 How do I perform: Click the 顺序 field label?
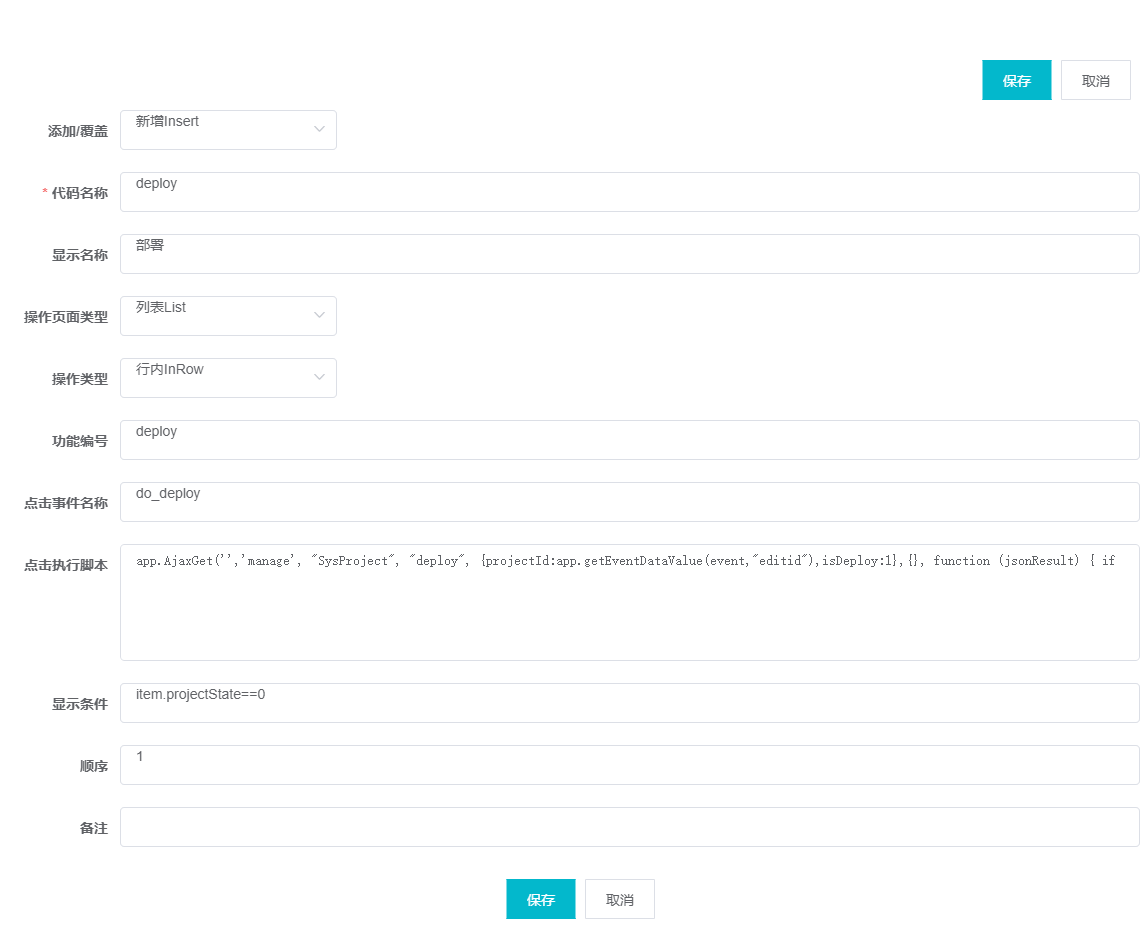click(x=94, y=766)
